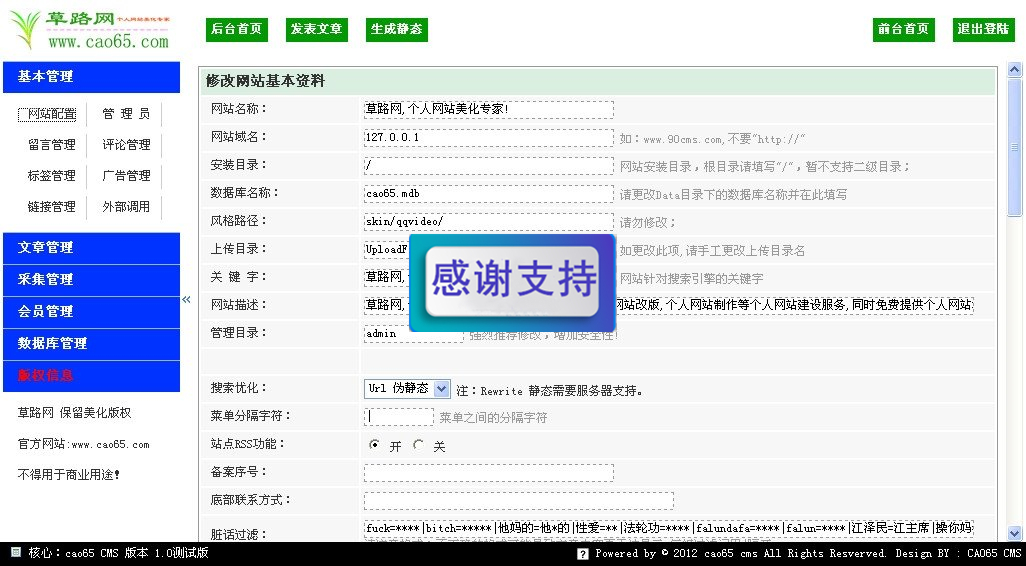The image size is (1026, 566).
Task: Open the 外部调用 menu item
Action: 126,207
